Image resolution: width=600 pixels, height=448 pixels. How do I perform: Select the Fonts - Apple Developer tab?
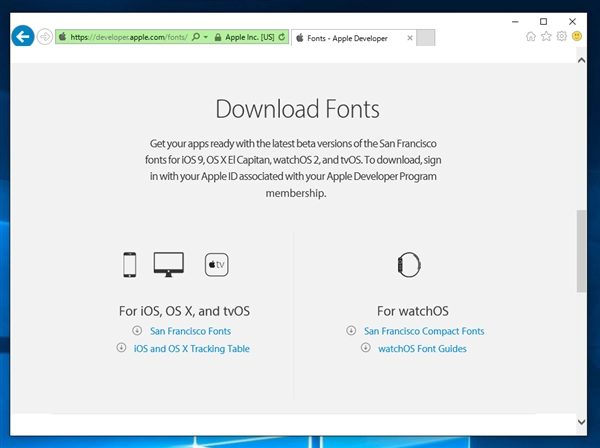(x=354, y=38)
